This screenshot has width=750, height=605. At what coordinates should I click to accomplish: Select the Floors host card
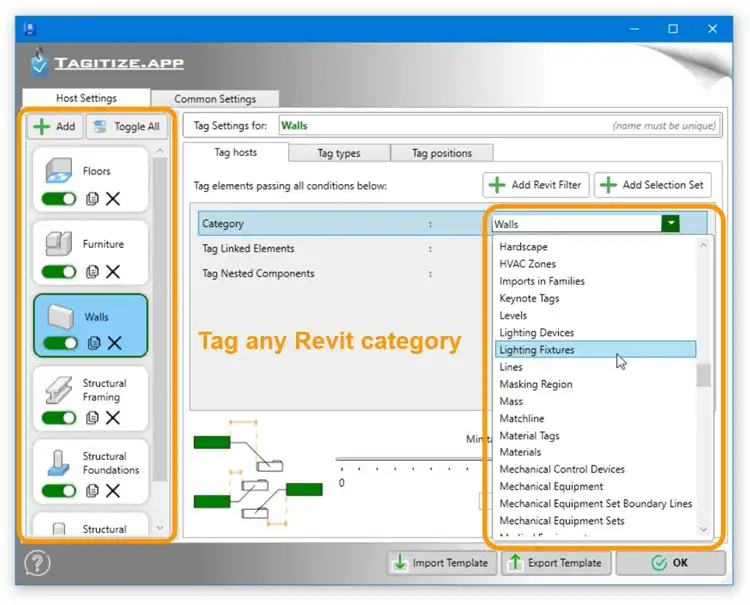tap(90, 172)
